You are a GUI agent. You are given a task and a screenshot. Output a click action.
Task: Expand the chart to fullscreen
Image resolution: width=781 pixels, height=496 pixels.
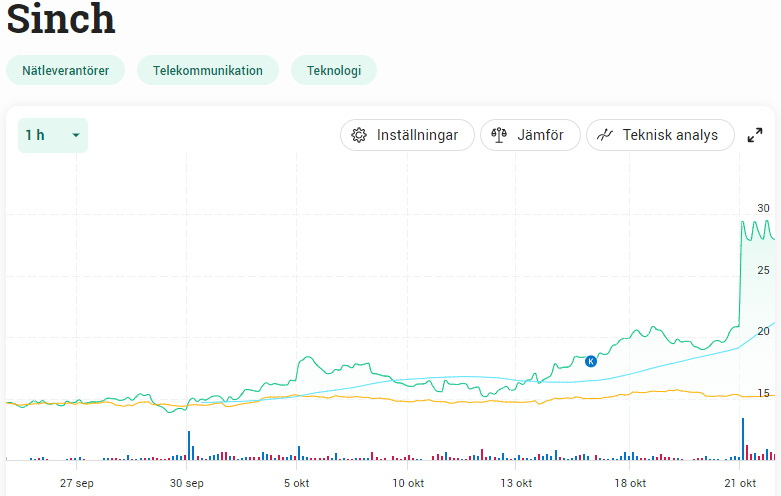coord(755,136)
